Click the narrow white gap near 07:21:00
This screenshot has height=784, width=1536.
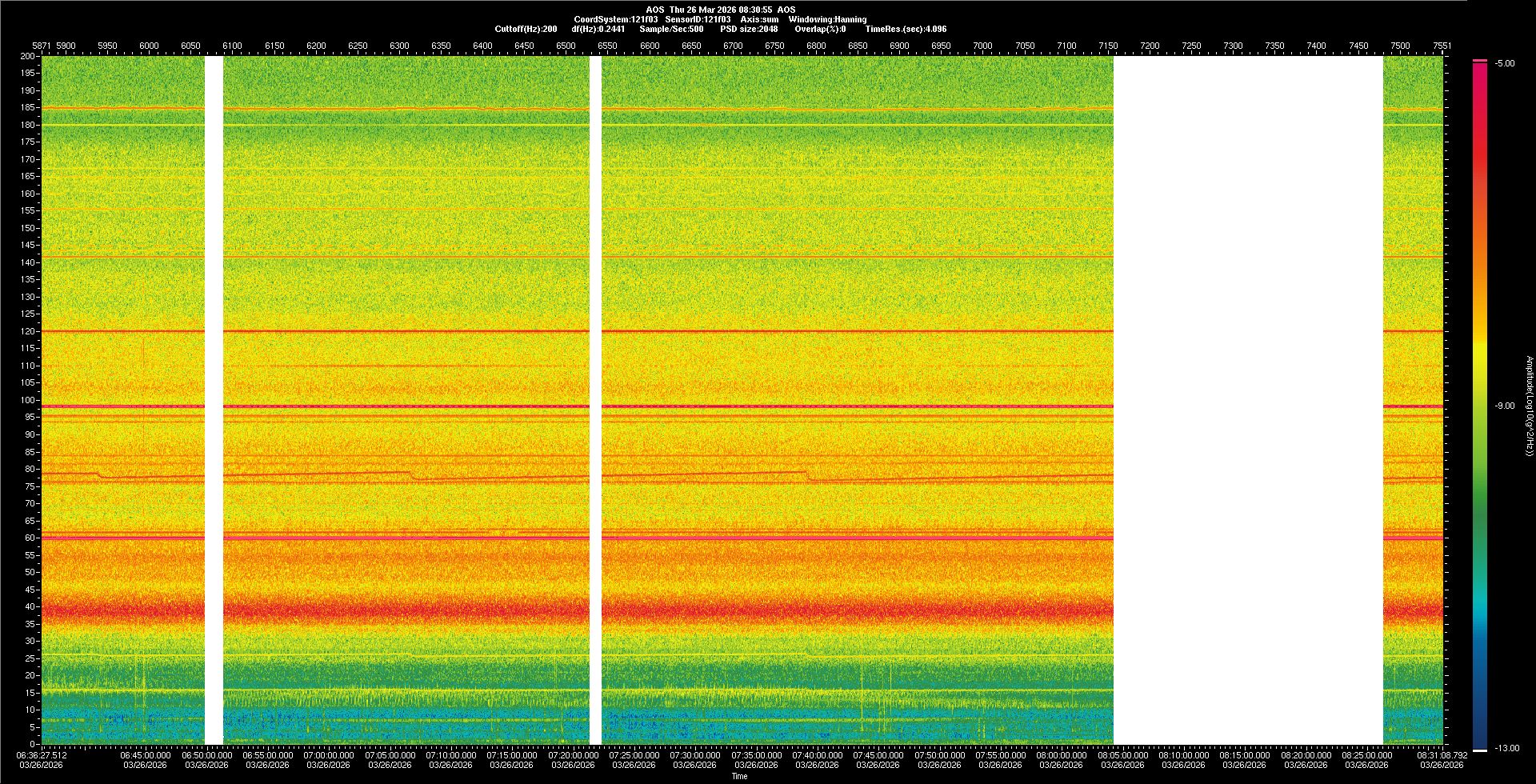[x=595, y=400]
